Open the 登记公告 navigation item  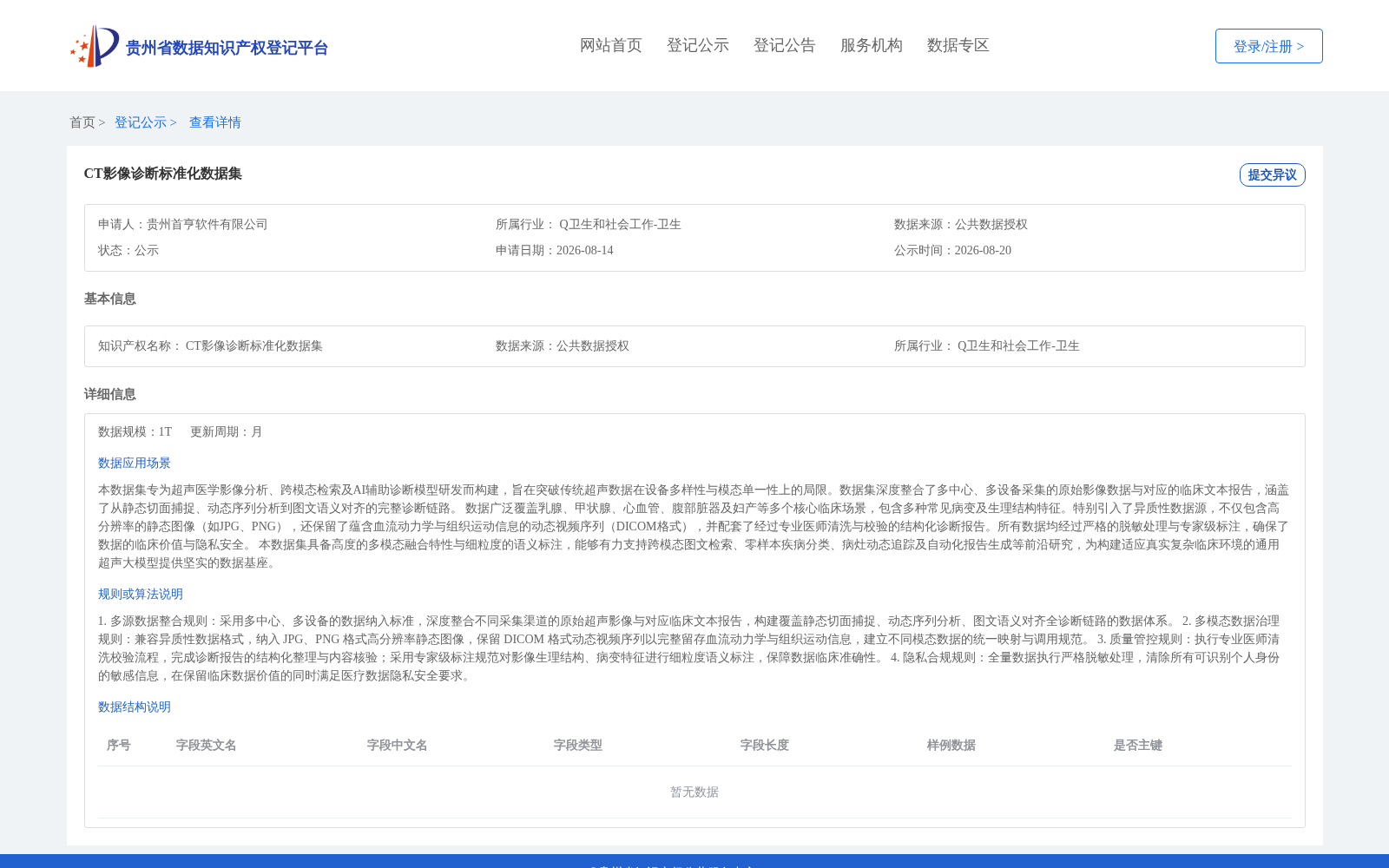[x=785, y=45]
